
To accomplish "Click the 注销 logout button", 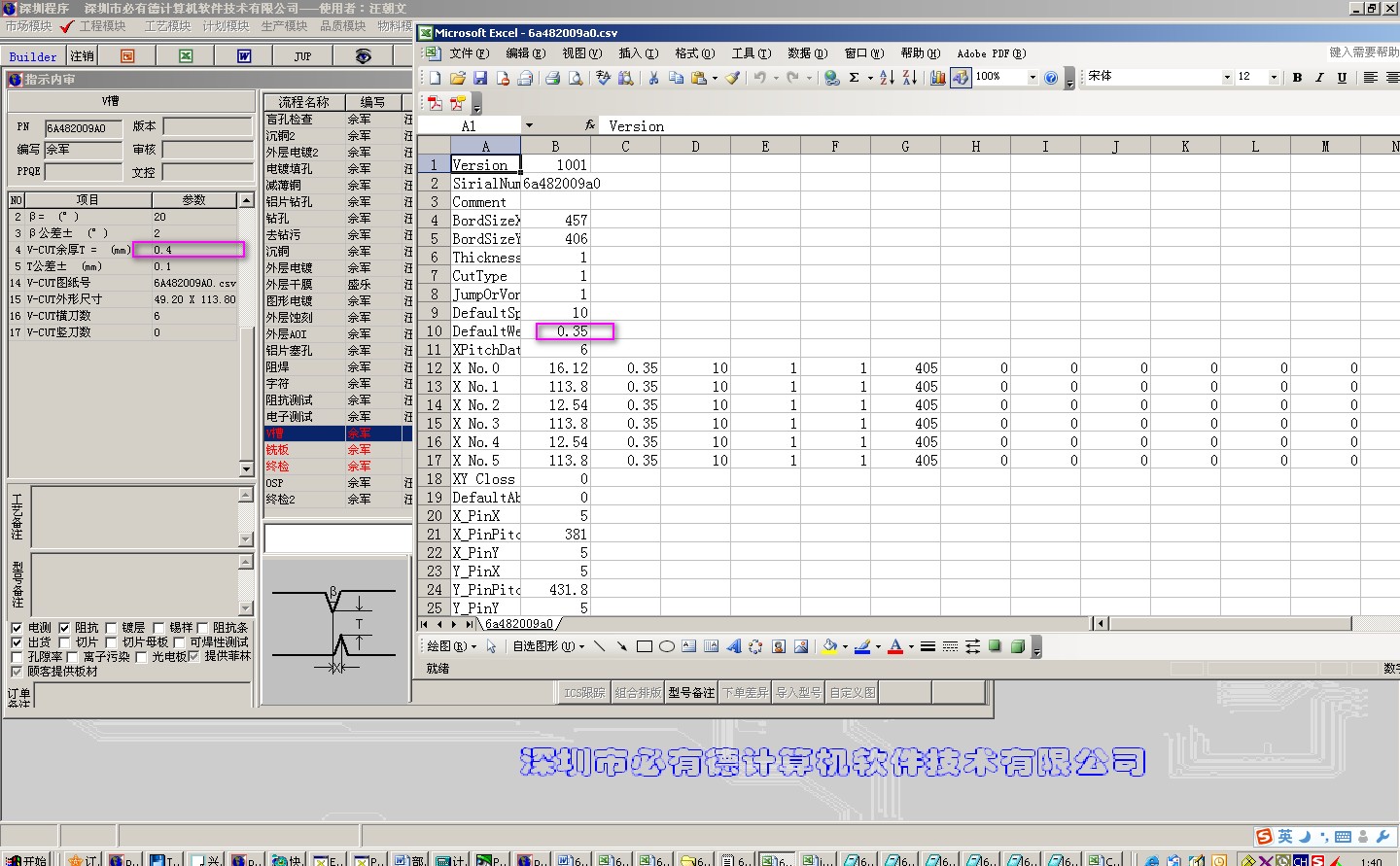I will (83, 56).
